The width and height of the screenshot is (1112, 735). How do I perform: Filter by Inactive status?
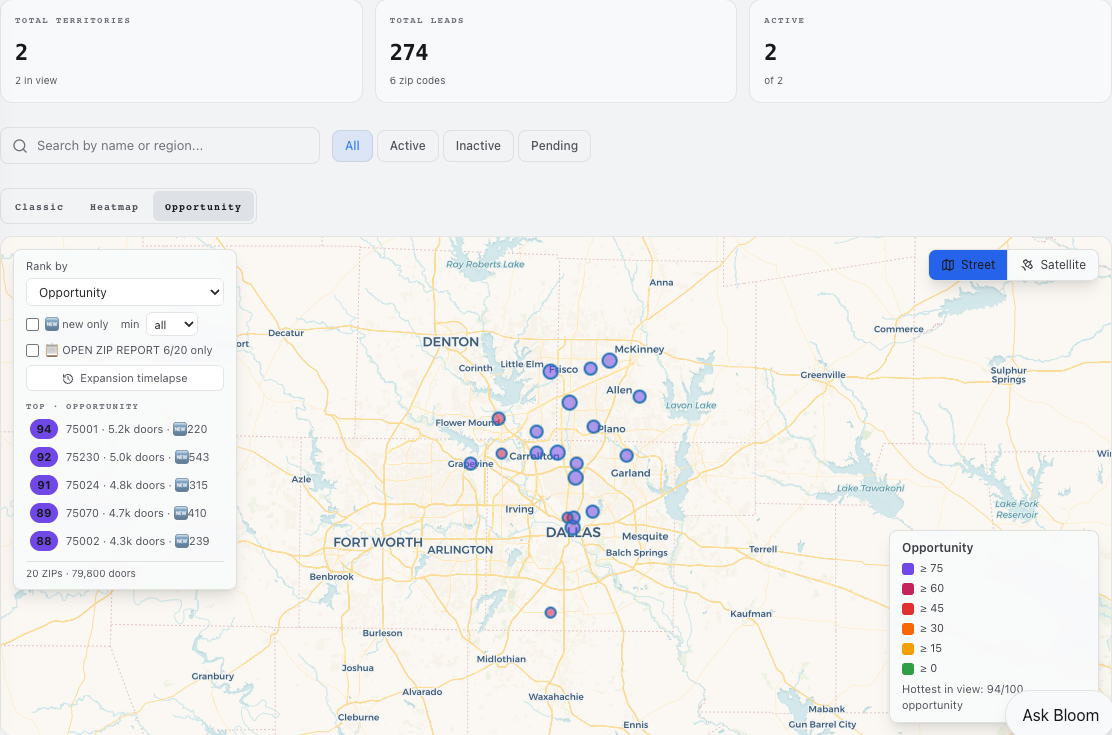click(478, 146)
